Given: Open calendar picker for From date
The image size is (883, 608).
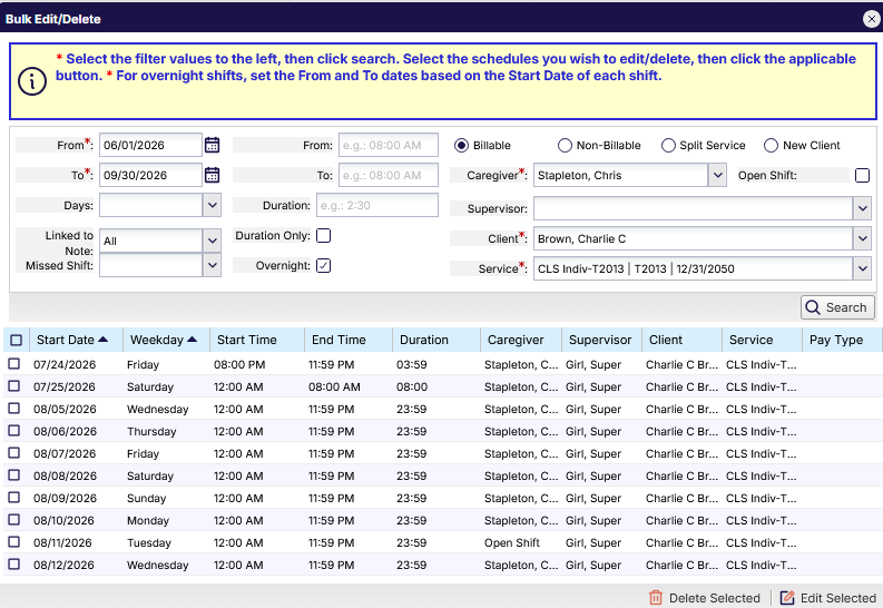Looking at the screenshot, I should [212, 145].
